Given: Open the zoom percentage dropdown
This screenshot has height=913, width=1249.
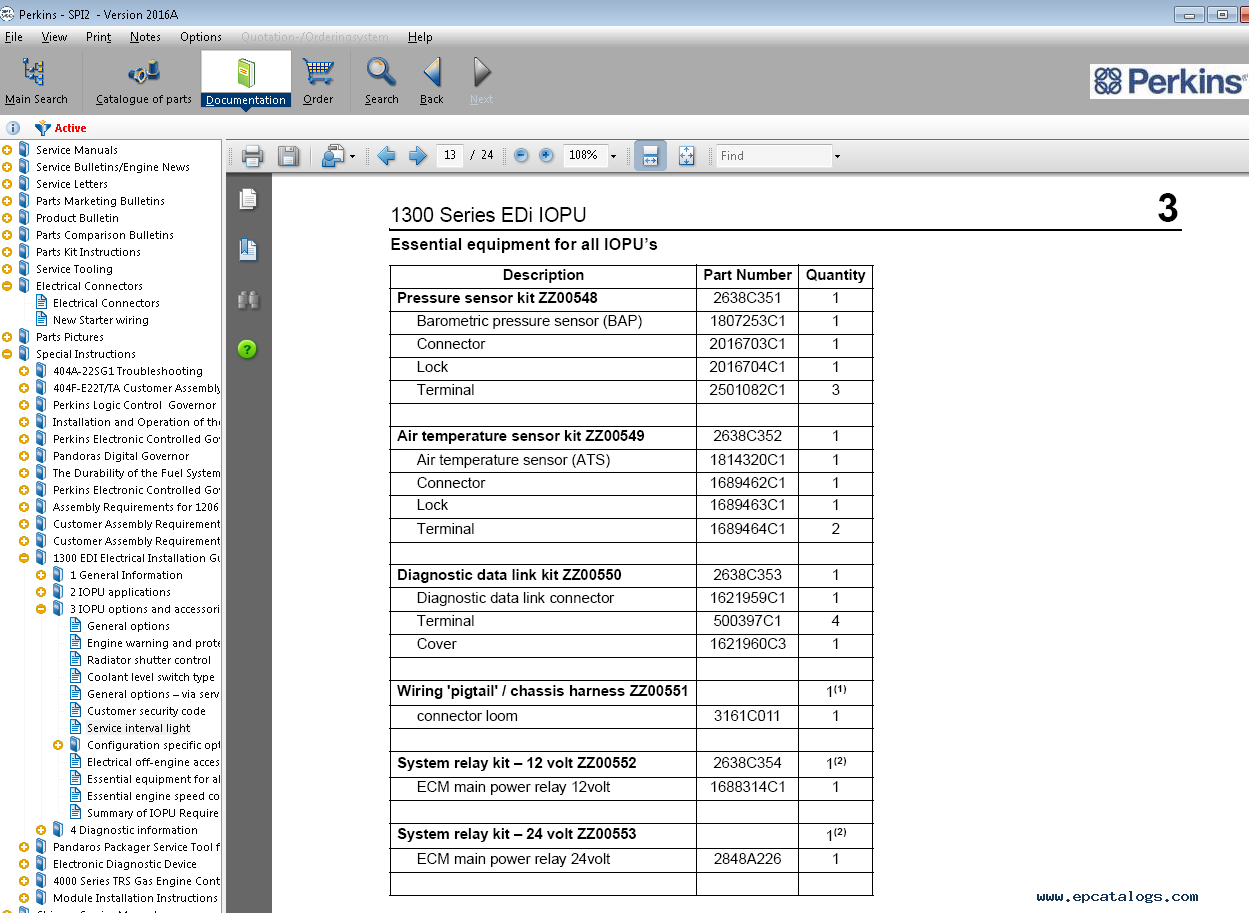Looking at the screenshot, I should point(613,157).
